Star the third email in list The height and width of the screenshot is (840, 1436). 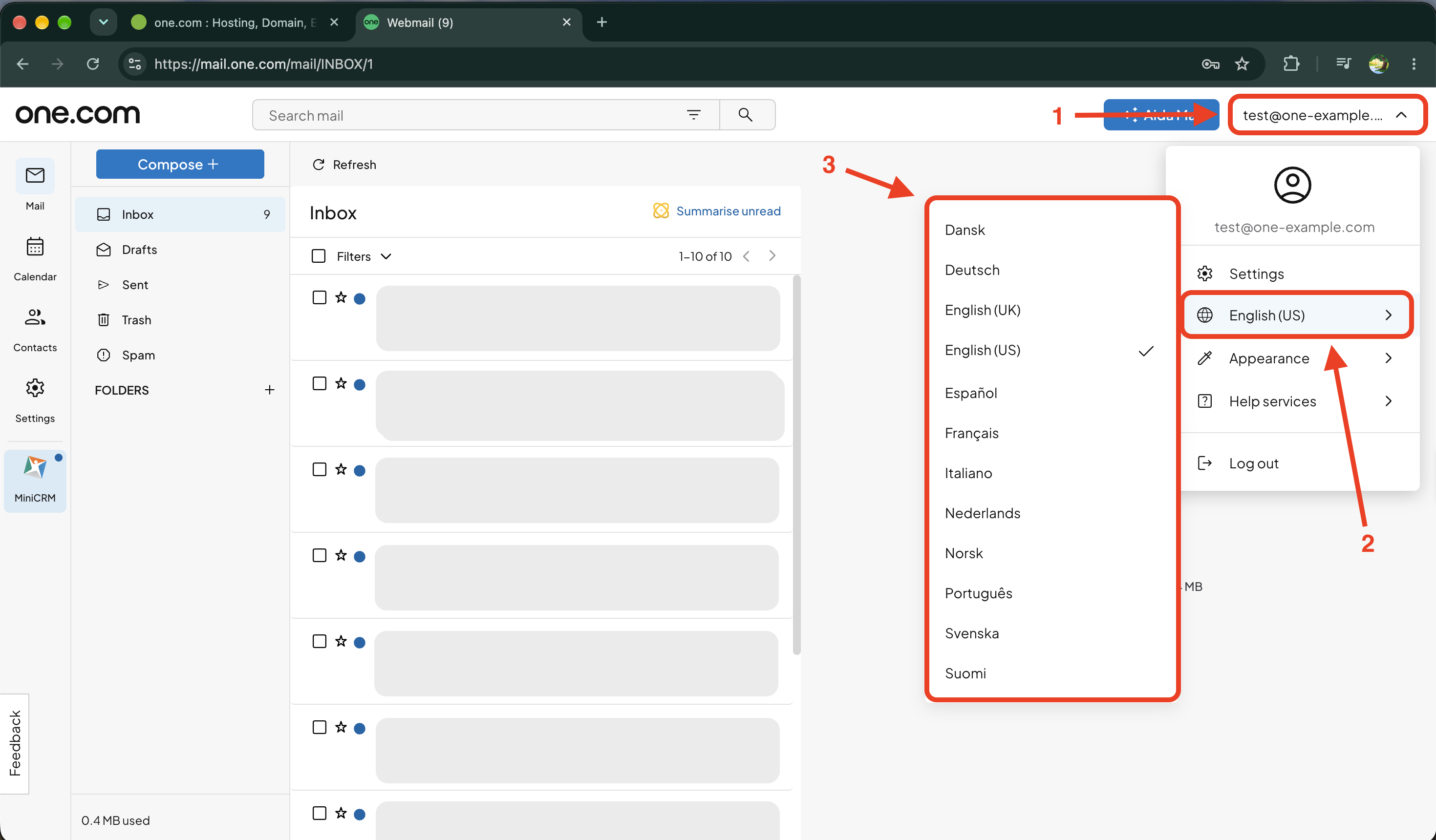(x=341, y=469)
